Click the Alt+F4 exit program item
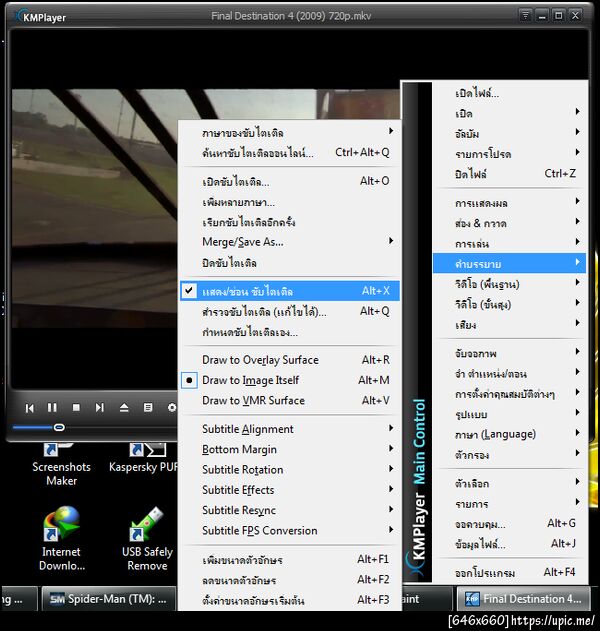 509,573
